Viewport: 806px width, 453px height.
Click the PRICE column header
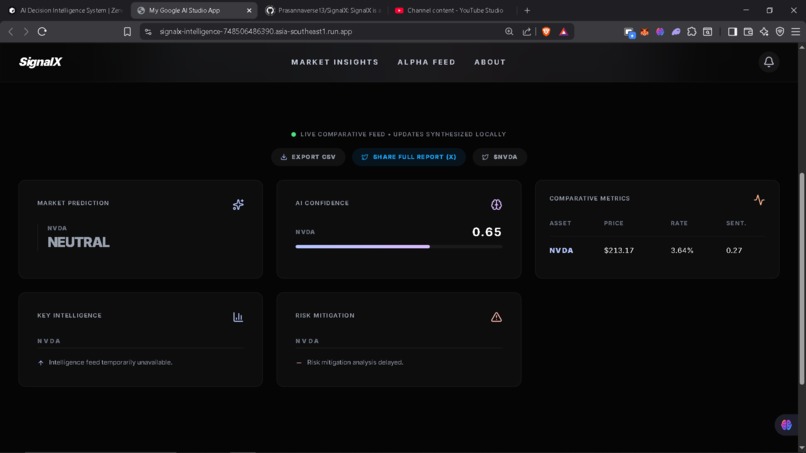tap(613, 223)
